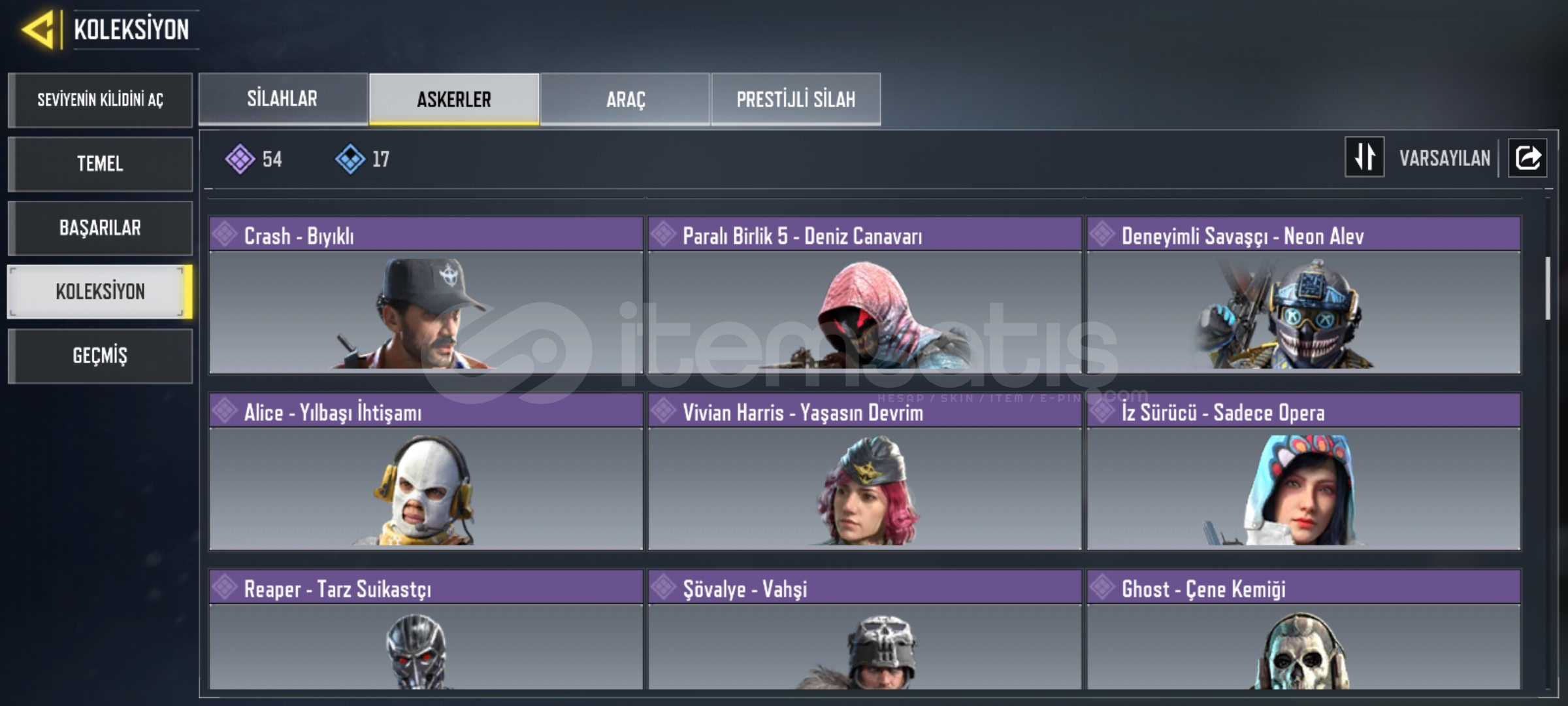
Task: Click diamond icon beside Vivian Harris title
Action: click(663, 411)
